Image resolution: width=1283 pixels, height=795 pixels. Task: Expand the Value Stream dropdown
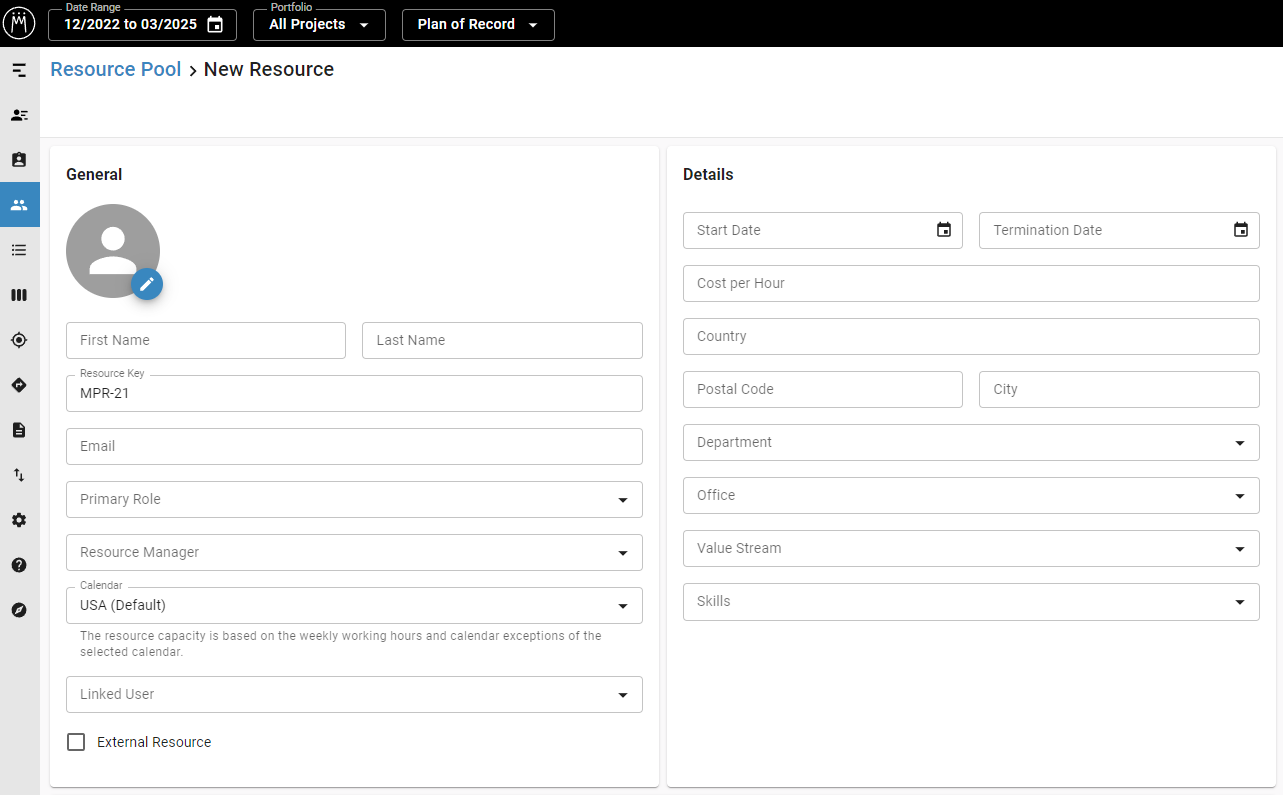point(971,548)
